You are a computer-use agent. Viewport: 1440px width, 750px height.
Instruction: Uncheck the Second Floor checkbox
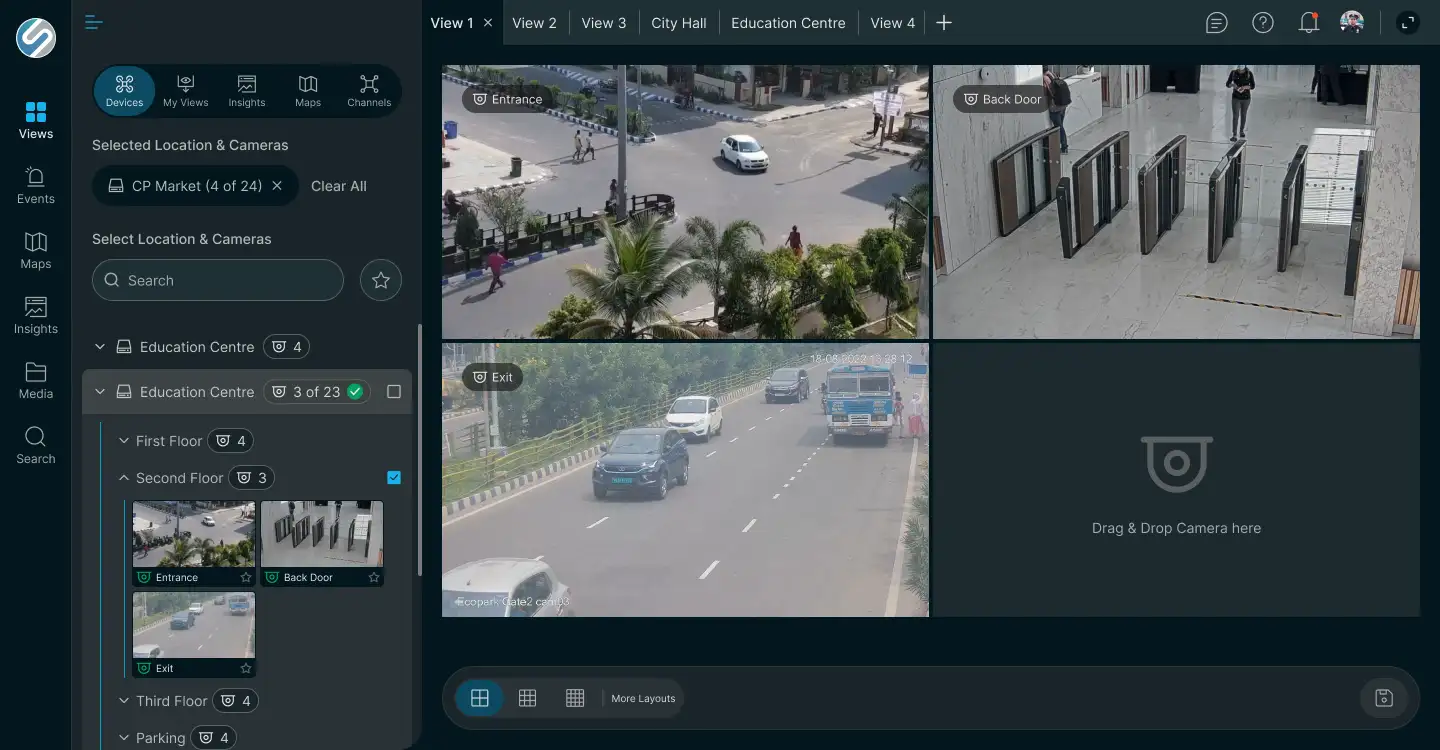pos(394,478)
